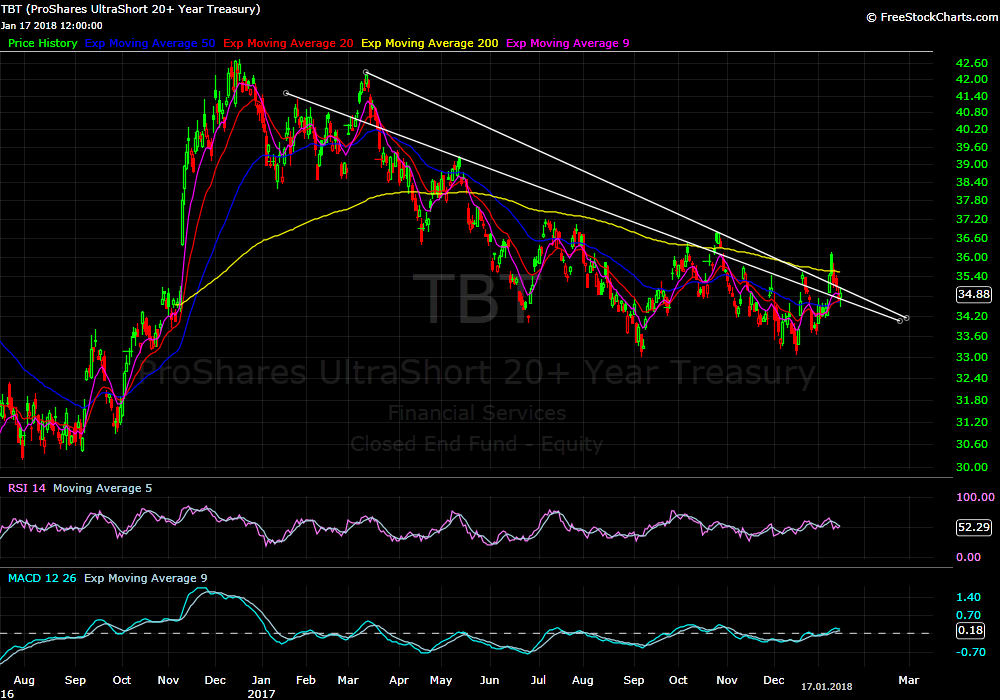The image size is (1000, 700).
Task: Click the May month label
Action: 441,680
